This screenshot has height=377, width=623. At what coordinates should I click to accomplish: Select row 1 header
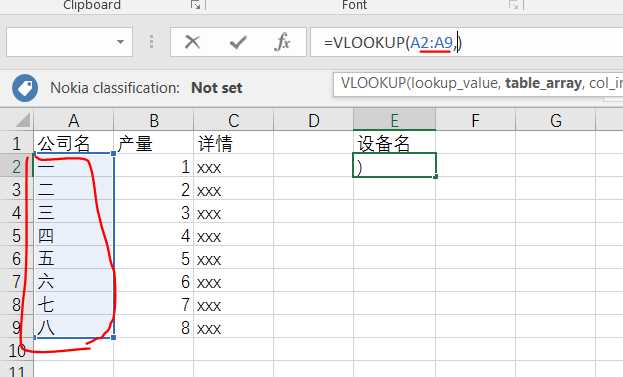tap(17, 143)
